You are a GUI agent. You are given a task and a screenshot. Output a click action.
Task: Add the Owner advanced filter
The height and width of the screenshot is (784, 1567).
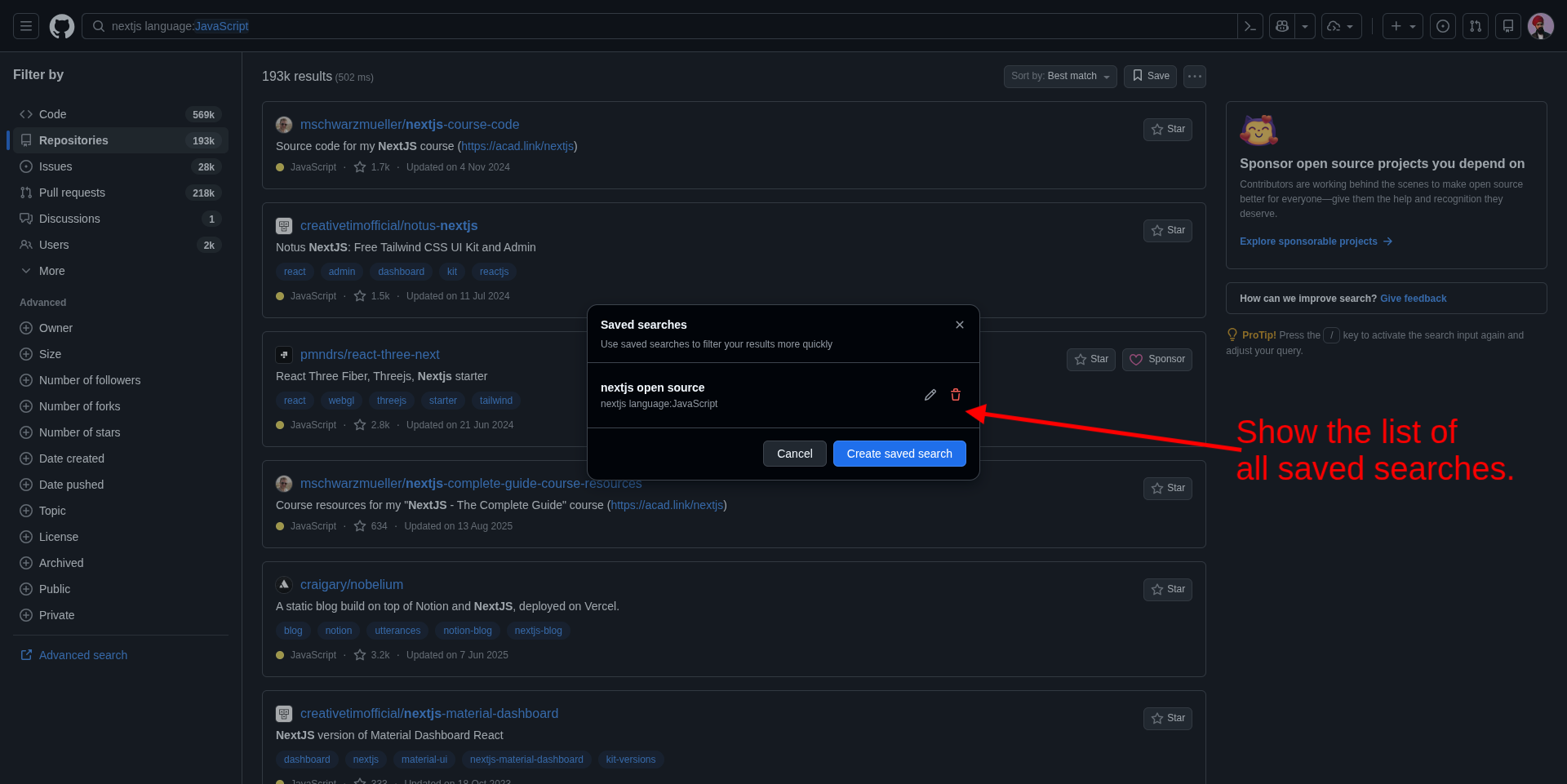tap(121, 328)
